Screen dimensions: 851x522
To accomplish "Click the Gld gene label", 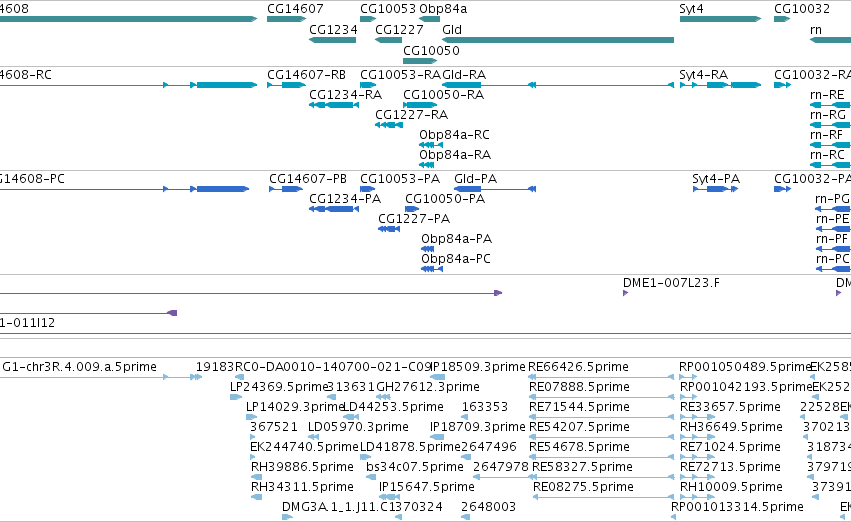I will (x=452, y=29).
